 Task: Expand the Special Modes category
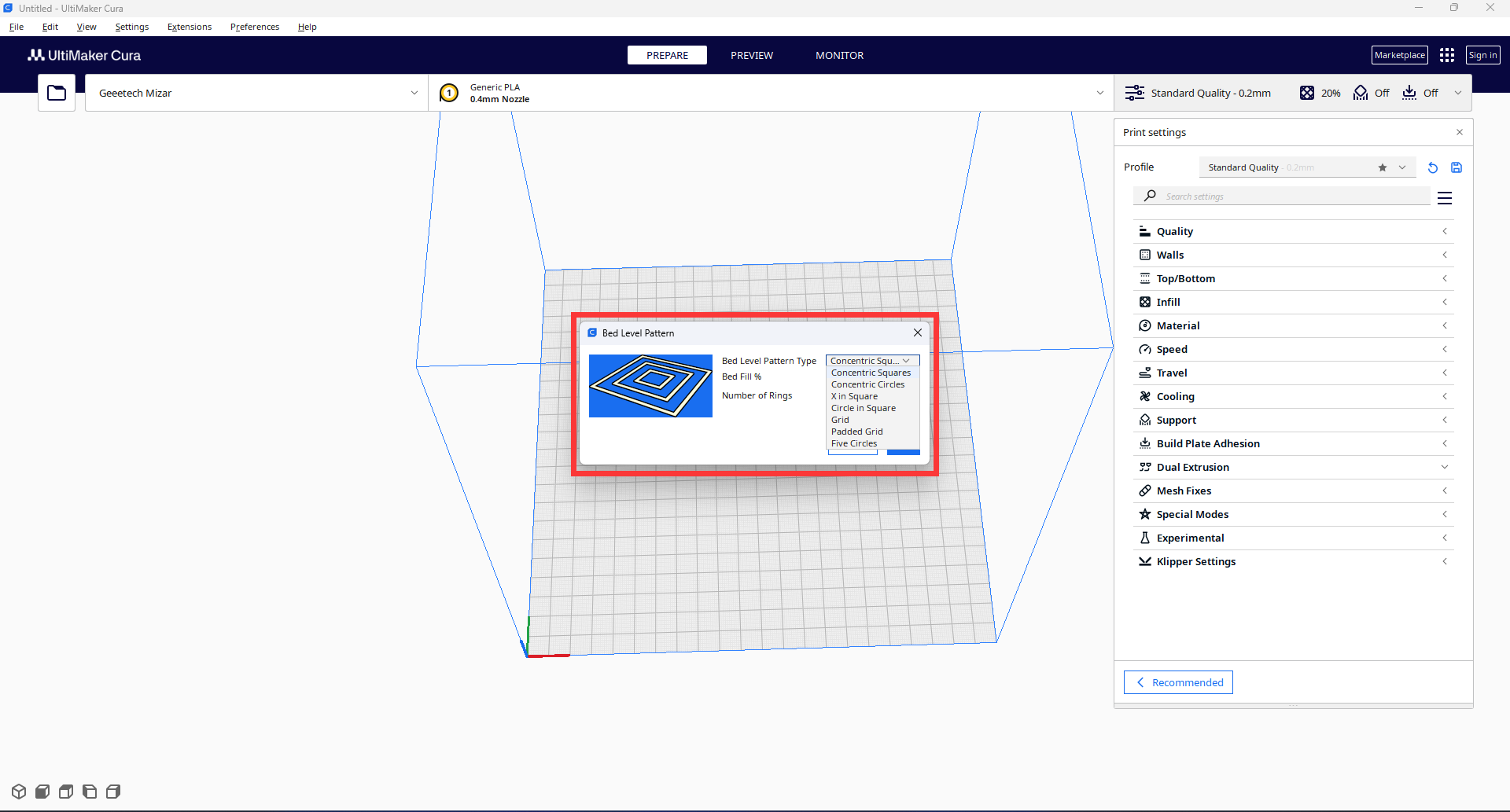click(1294, 514)
